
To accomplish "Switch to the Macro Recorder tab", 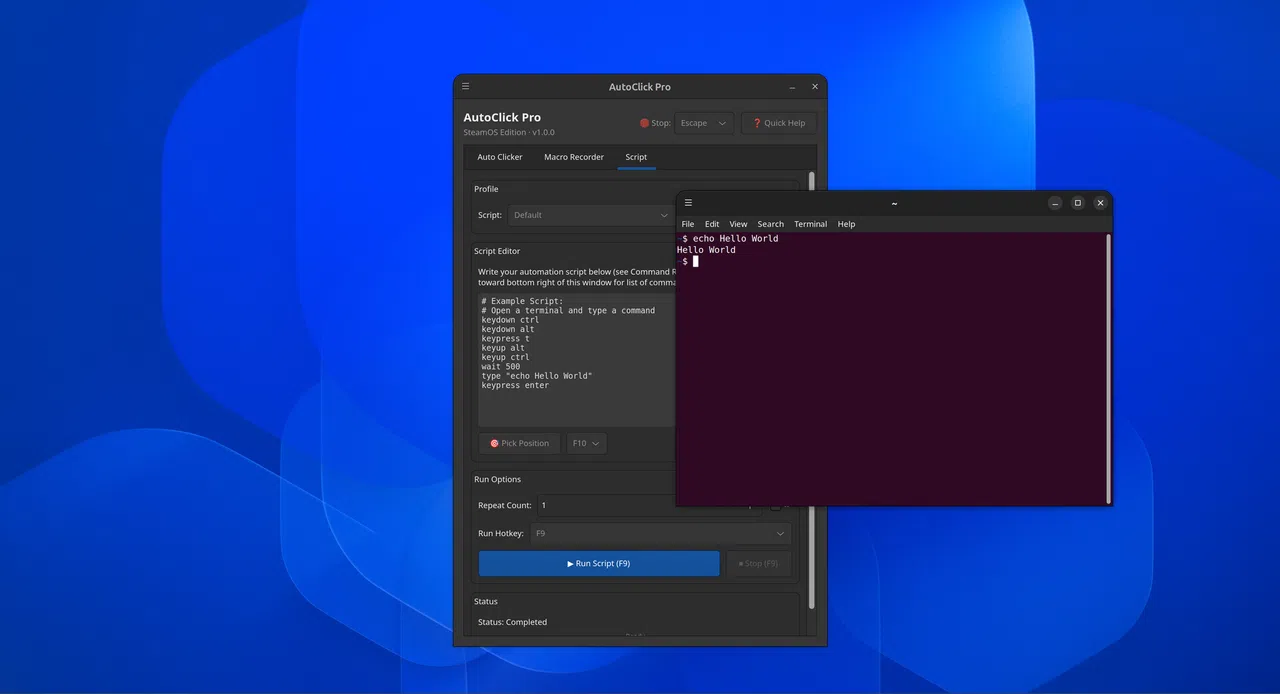I will (x=574, y=157).
